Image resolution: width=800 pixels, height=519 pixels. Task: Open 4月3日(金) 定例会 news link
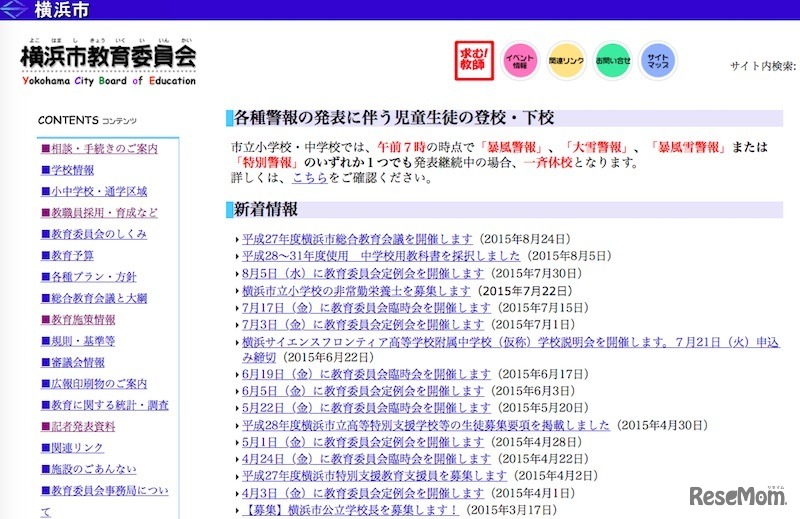coord(363,493)
